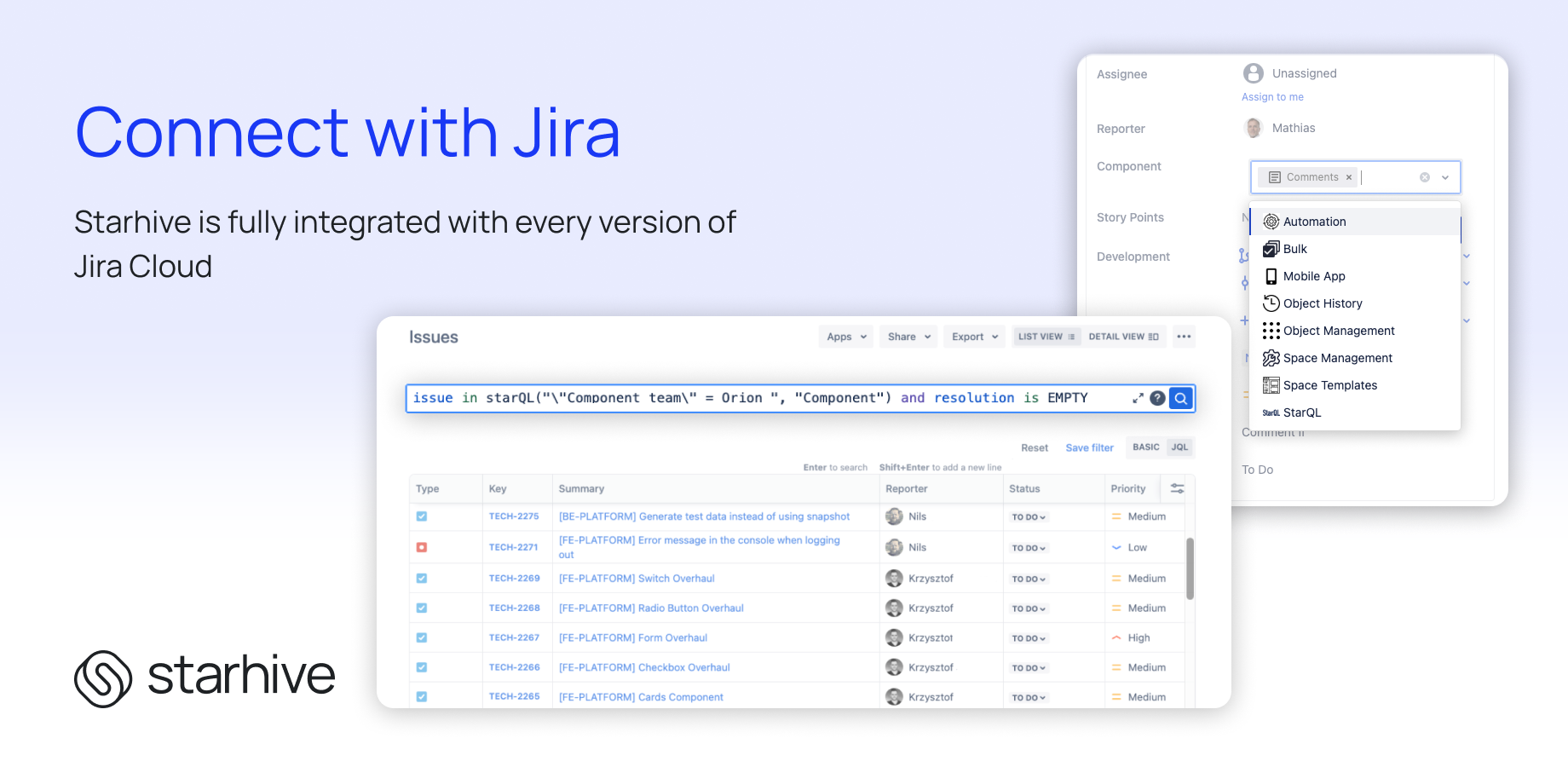The image size is (1568, 767).
Task: Click the Save filter link
Action: pyautogui.click(x=1089, y=448)
